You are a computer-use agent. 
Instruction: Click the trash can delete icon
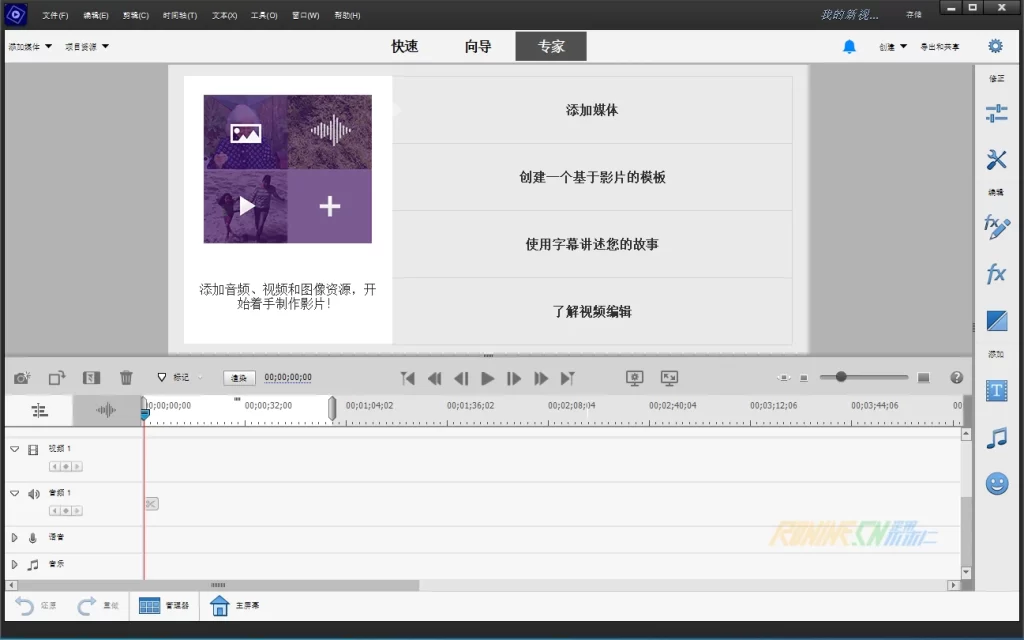click(126, 378)
